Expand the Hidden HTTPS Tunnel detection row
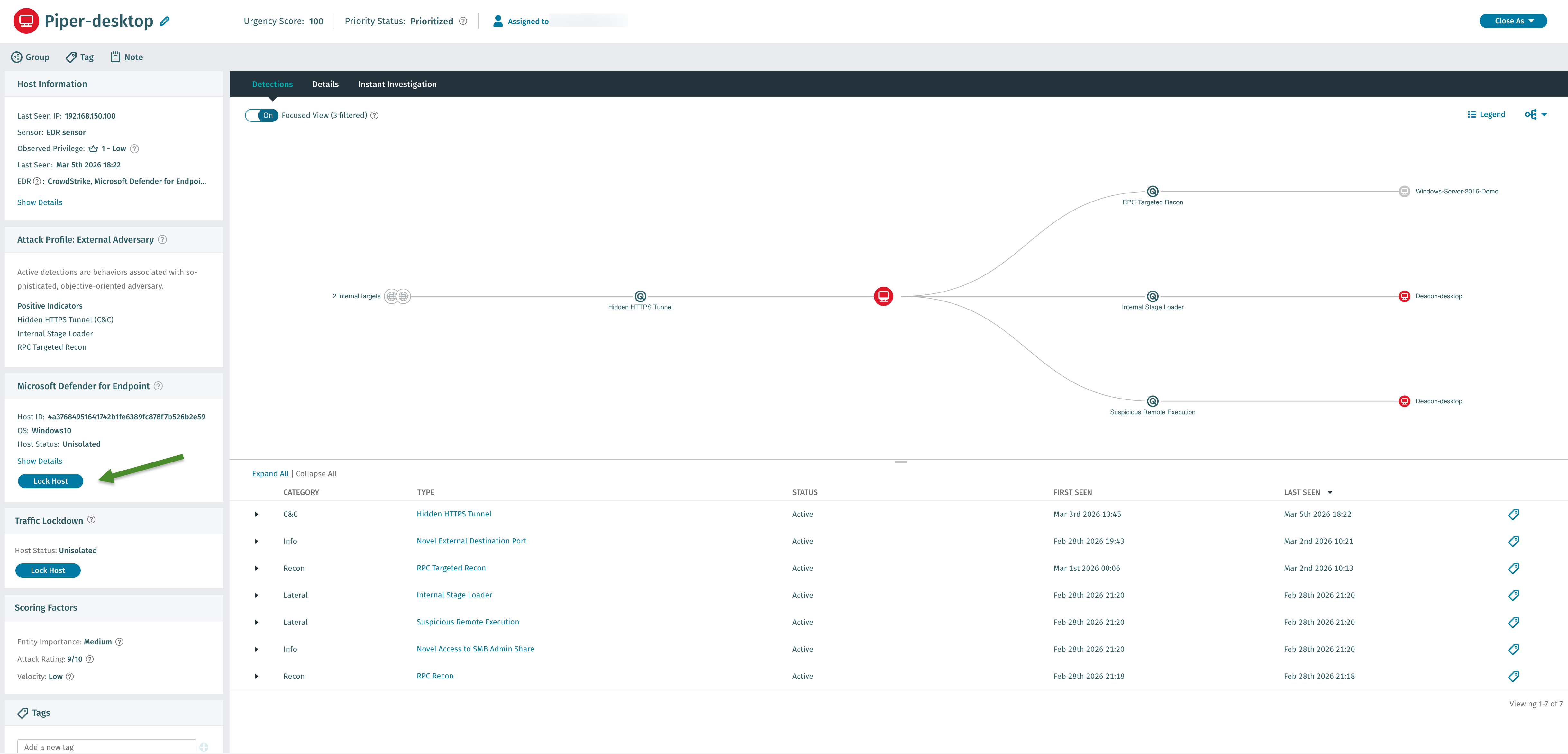 click(x=256, y=514)
